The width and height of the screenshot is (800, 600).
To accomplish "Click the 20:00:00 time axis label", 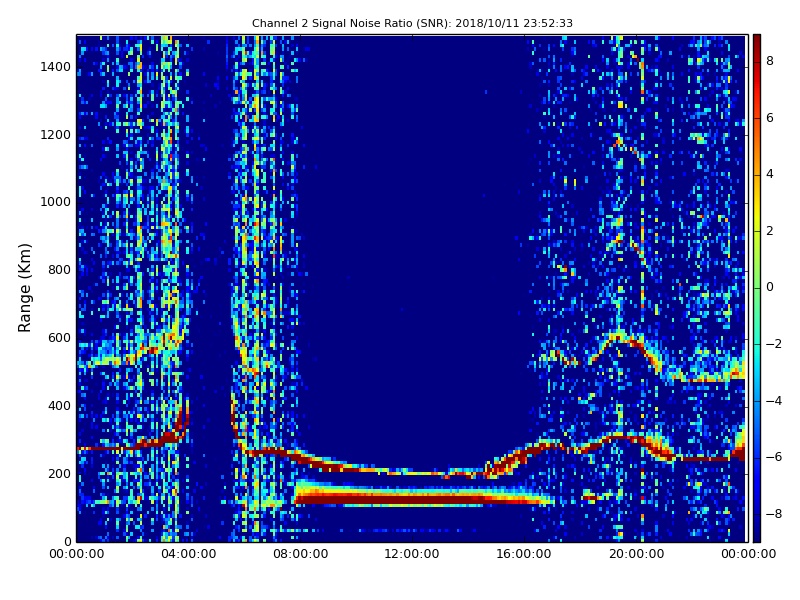I will tap(636, 554).
